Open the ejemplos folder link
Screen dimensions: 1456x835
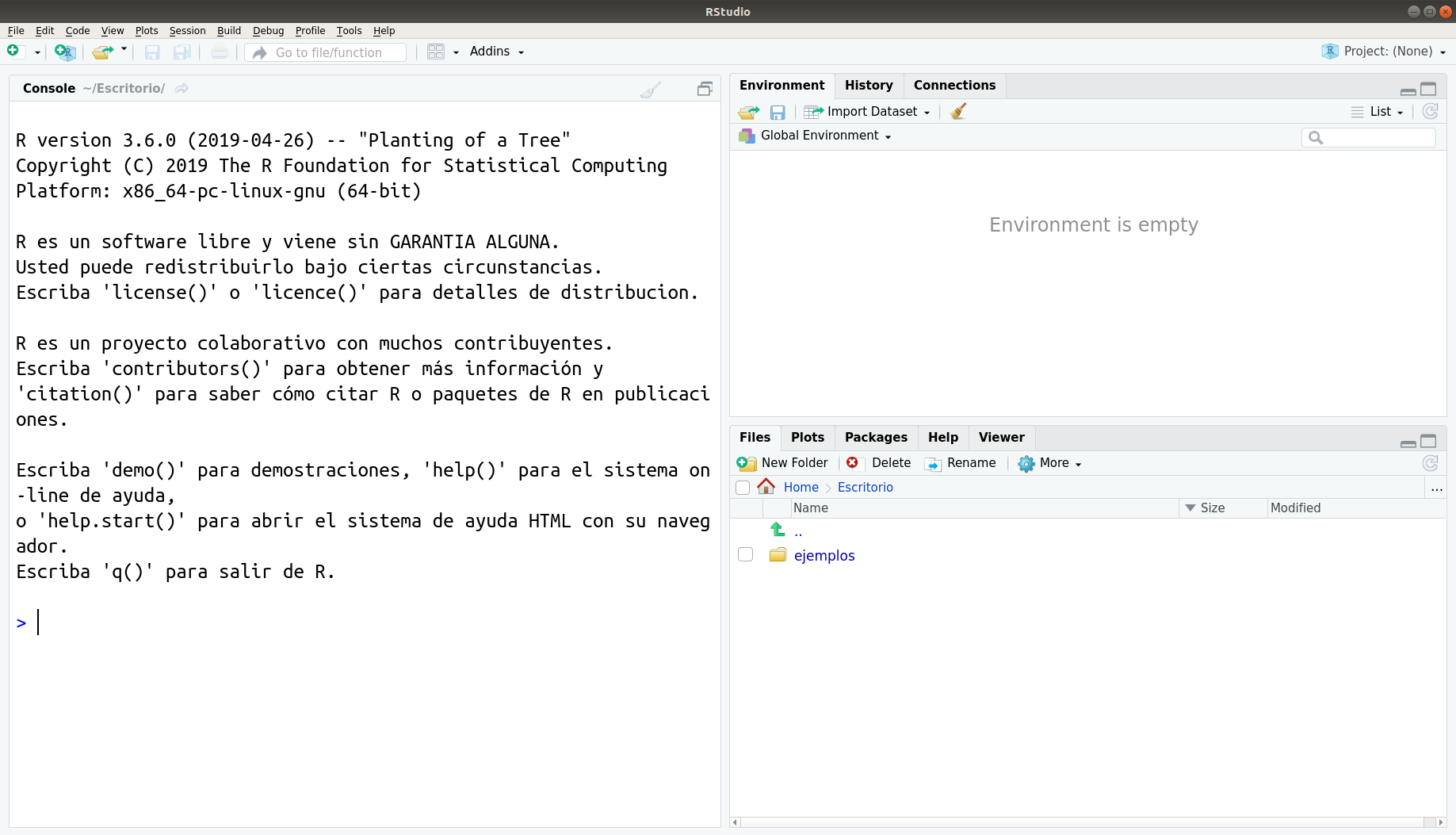click(x=824, y=556)
